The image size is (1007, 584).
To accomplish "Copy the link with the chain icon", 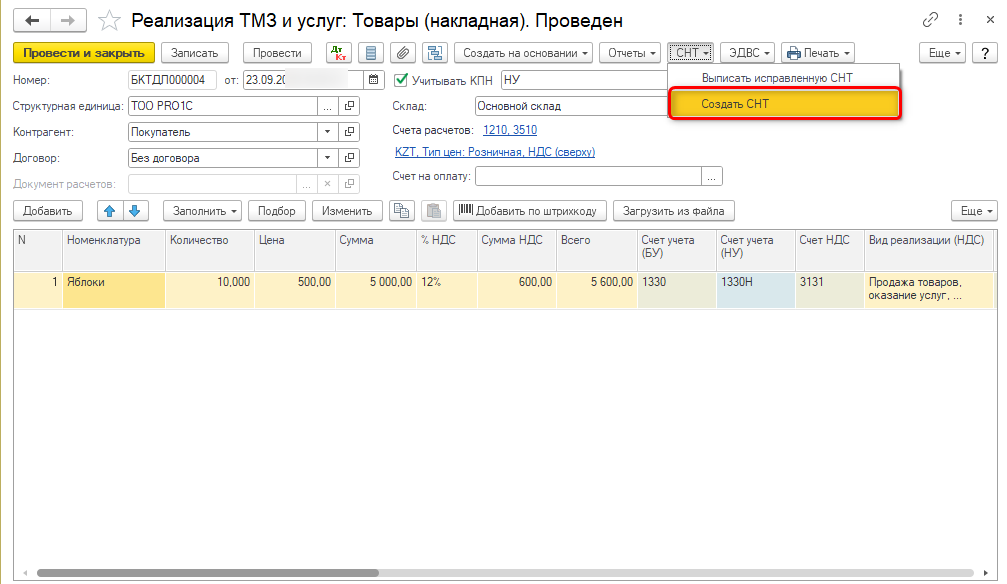I will (931, 21).
